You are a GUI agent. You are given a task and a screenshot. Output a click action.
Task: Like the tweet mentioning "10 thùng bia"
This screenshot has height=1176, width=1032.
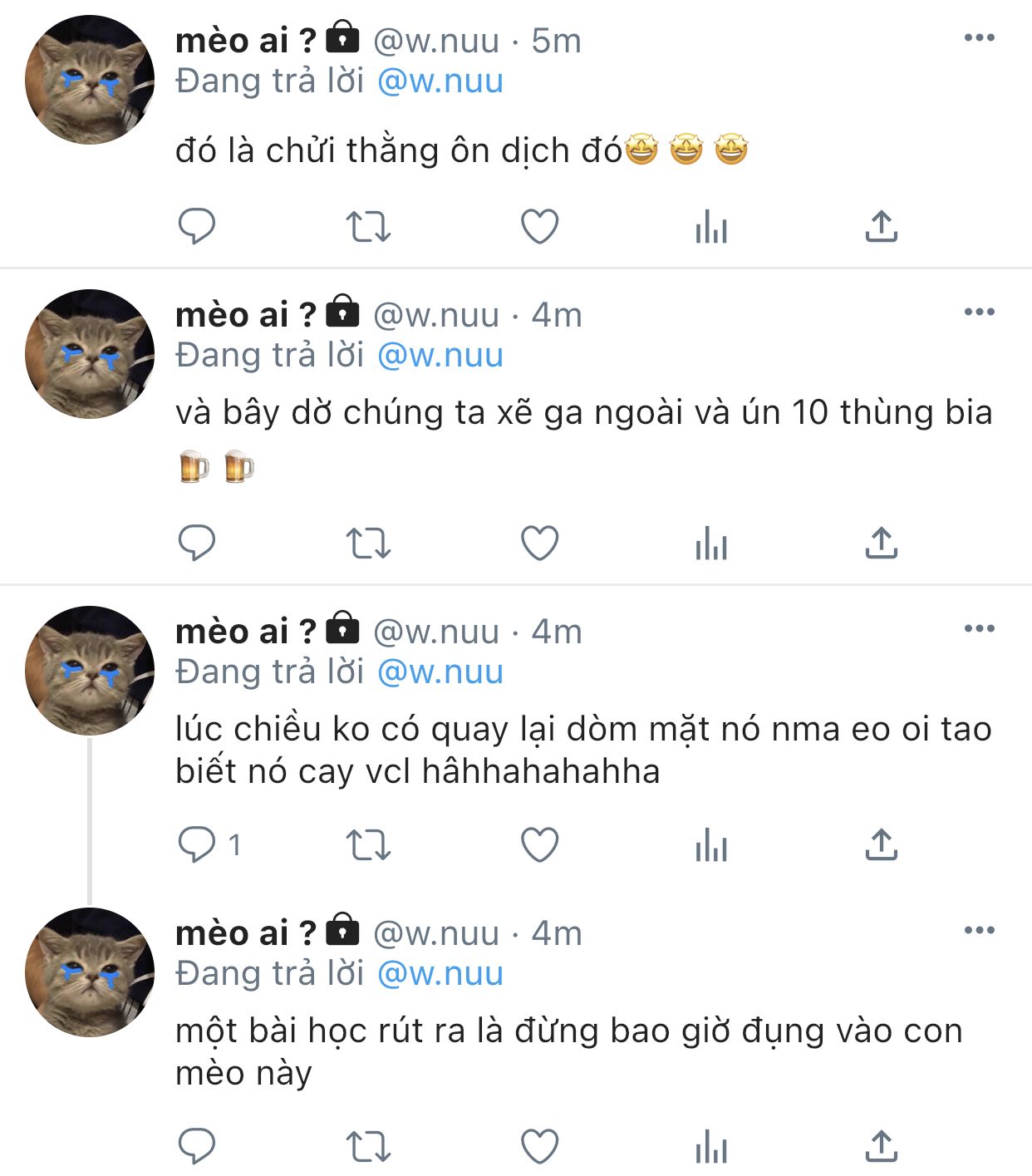539,544
